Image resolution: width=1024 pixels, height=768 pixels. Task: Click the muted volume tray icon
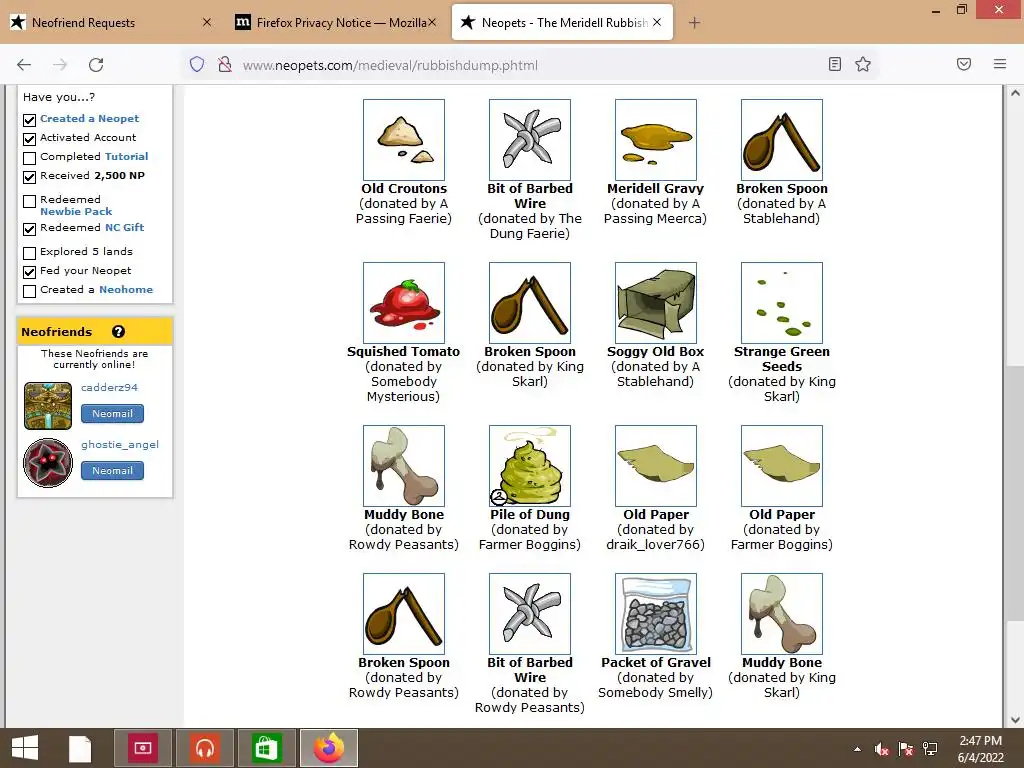(882, 749)
